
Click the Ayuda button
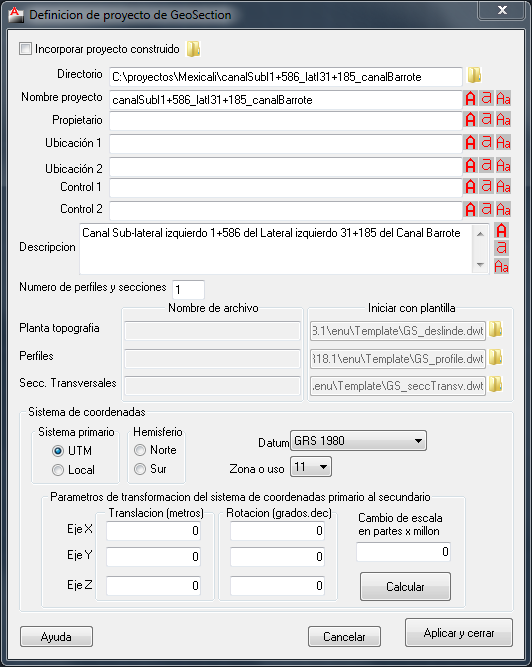(x=56, y=636)
